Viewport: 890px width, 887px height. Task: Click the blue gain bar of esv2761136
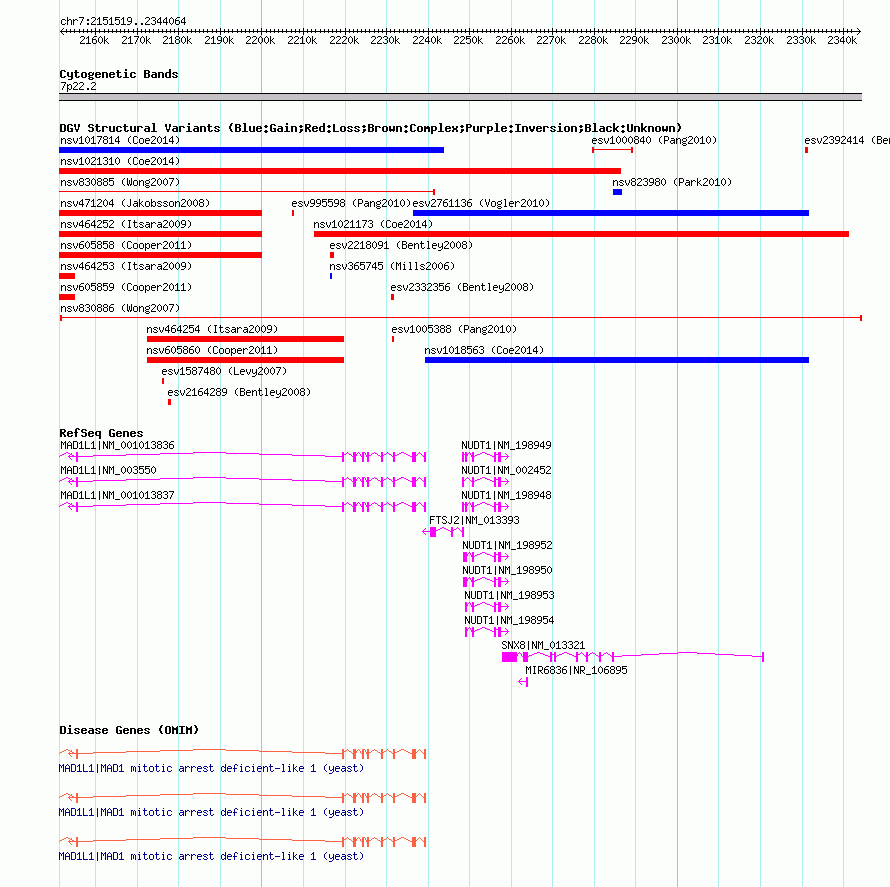pyautogui.click(x=611, y=213)
